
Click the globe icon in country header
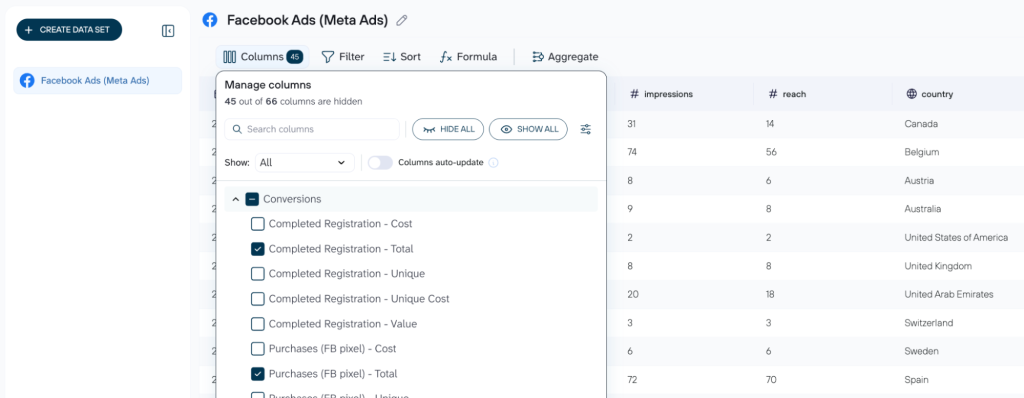coord(912,94)
